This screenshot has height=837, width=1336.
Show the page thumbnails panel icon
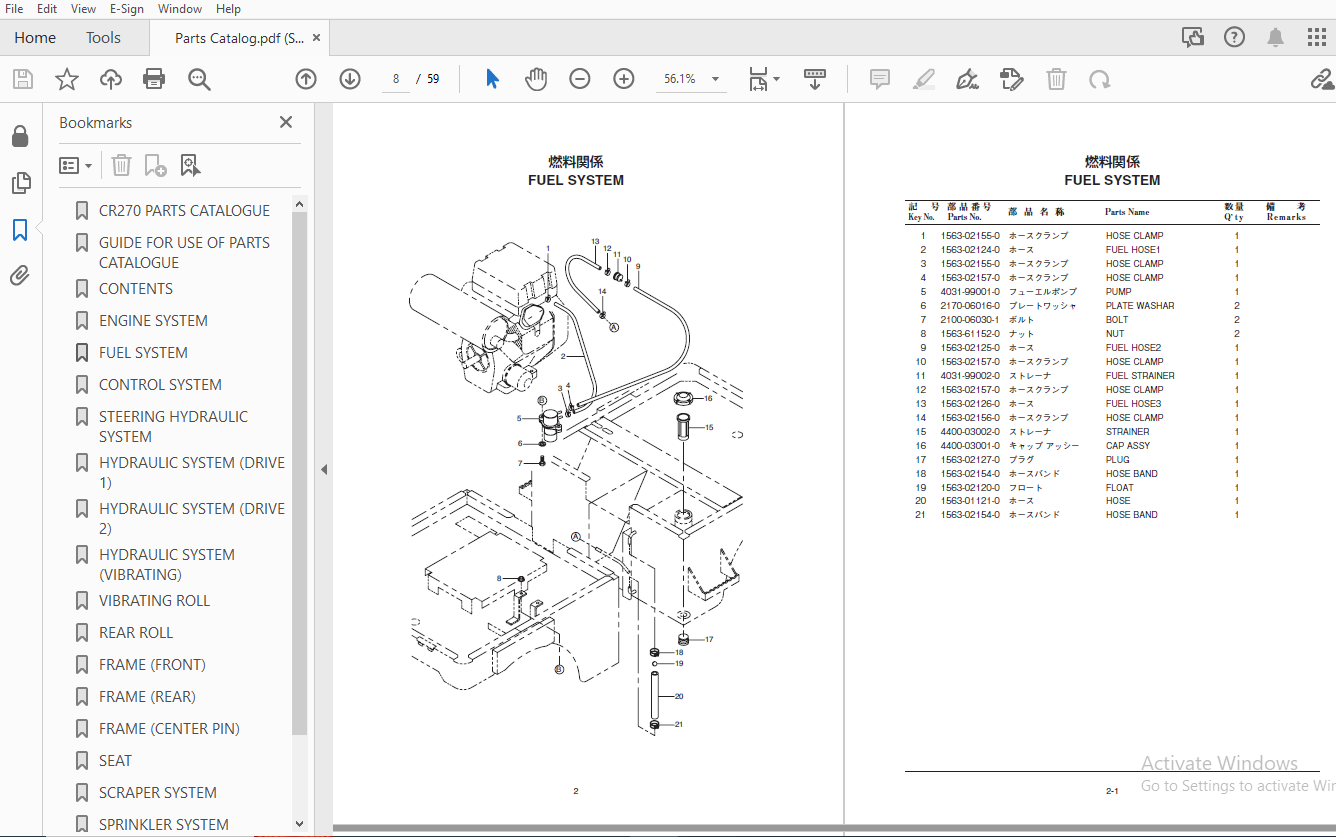coord(20,183)
